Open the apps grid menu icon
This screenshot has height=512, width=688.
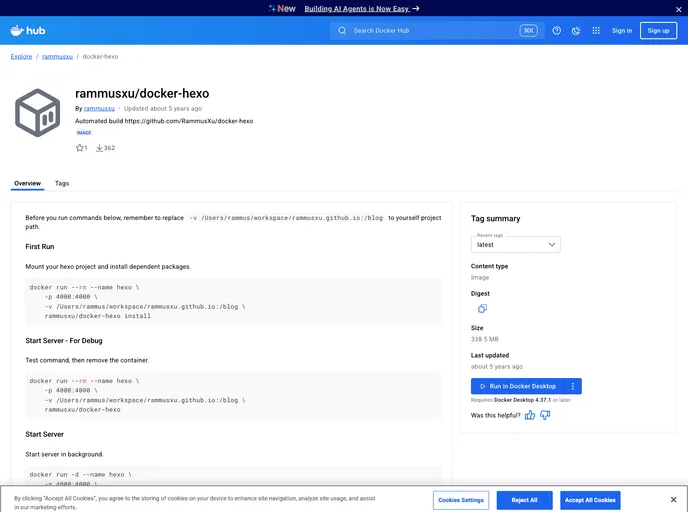[x=596, y=31]
